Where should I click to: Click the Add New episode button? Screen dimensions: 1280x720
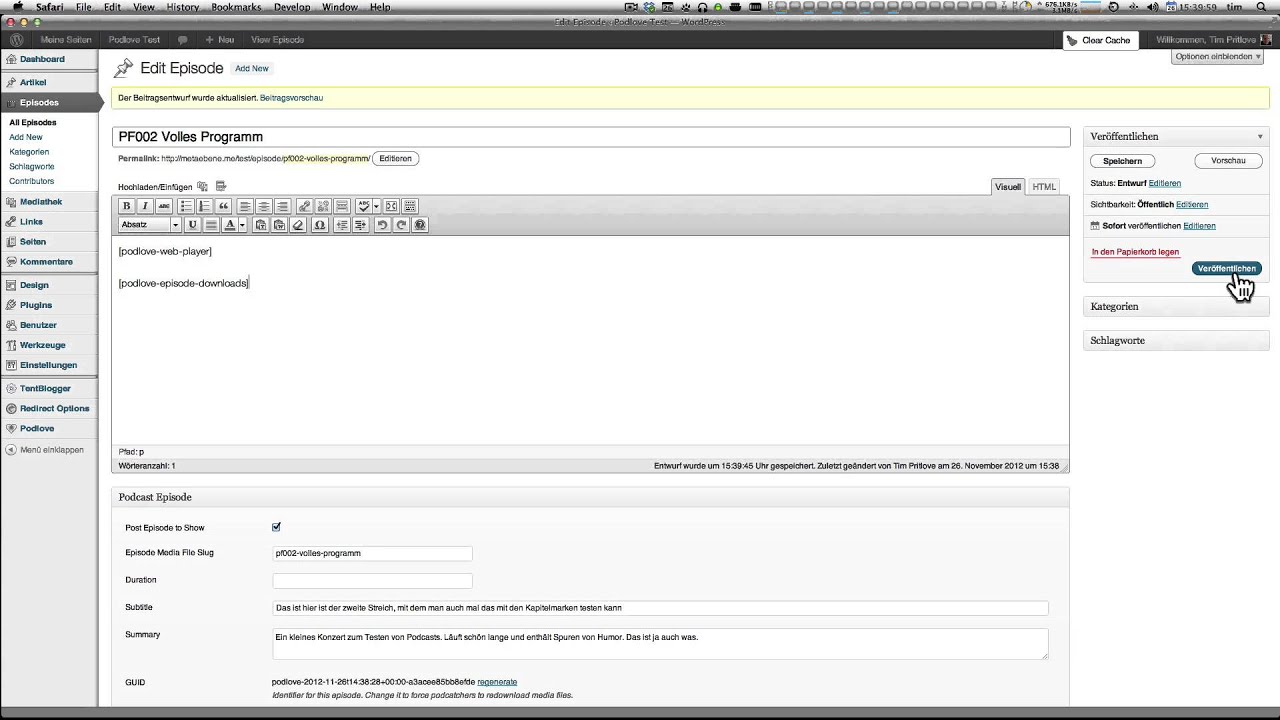point(252,68)
